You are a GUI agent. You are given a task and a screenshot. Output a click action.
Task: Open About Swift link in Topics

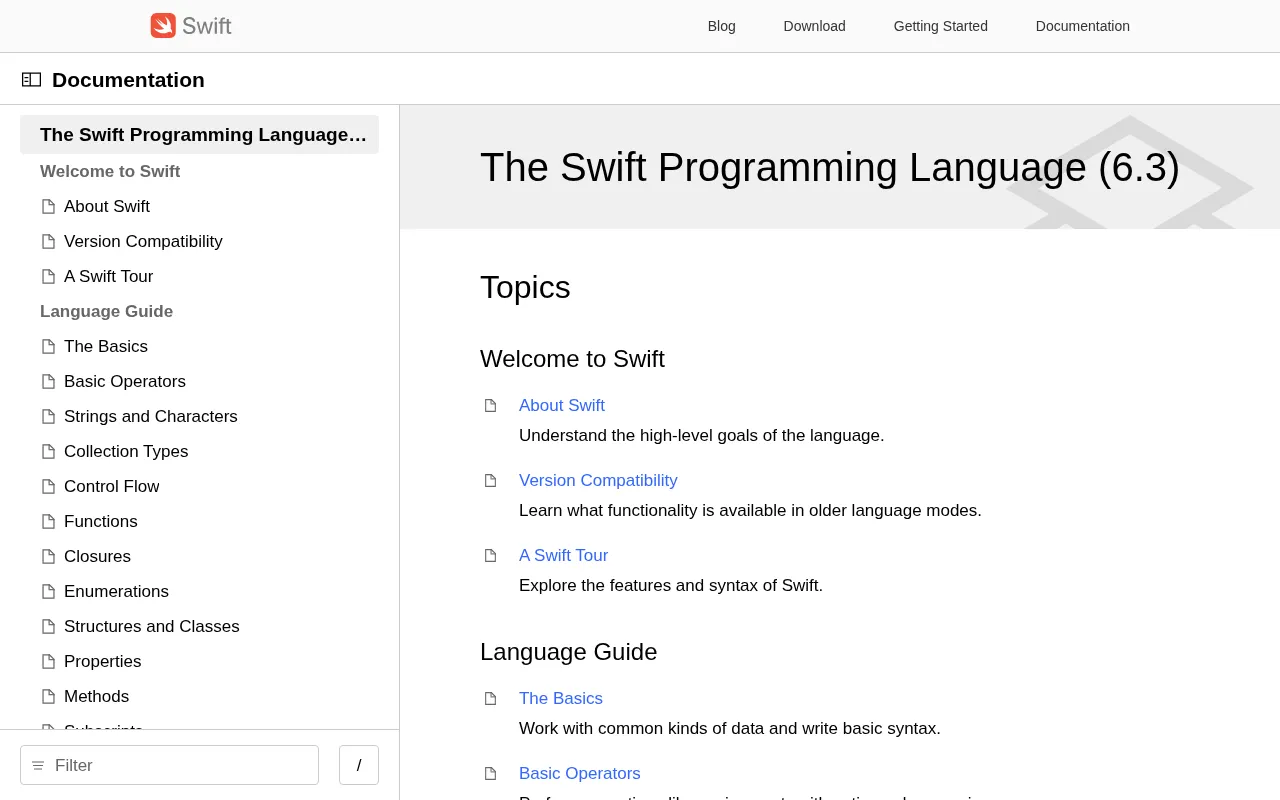[562, 406]
